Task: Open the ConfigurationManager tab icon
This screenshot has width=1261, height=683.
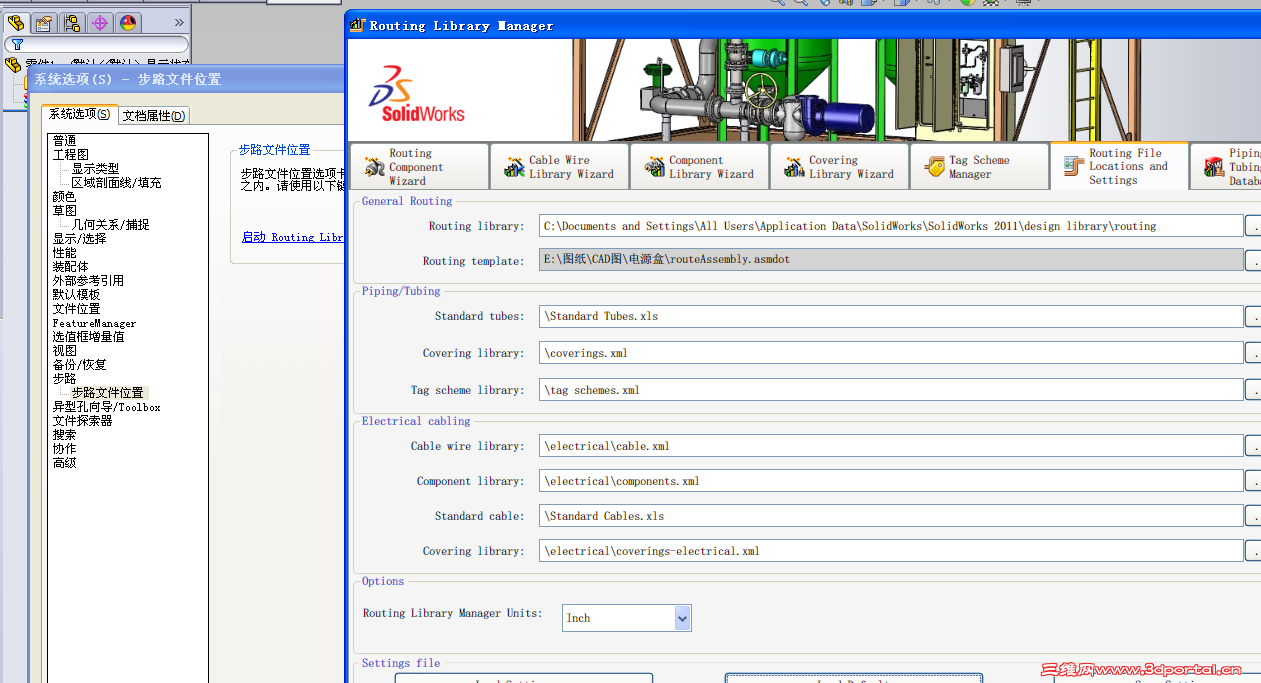Action: point(71,22)
